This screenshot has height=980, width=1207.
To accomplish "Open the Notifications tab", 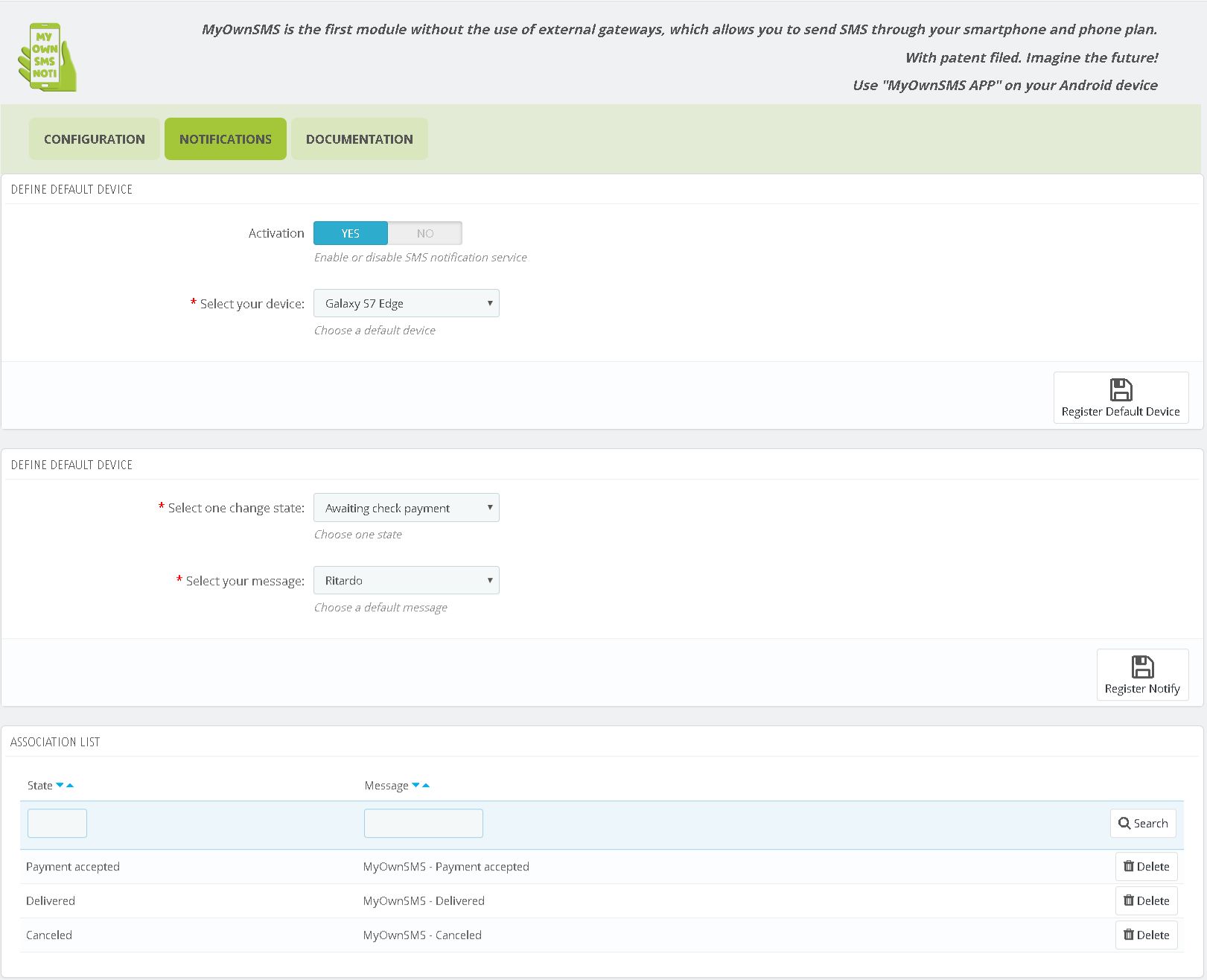I will tap(226, 139).
